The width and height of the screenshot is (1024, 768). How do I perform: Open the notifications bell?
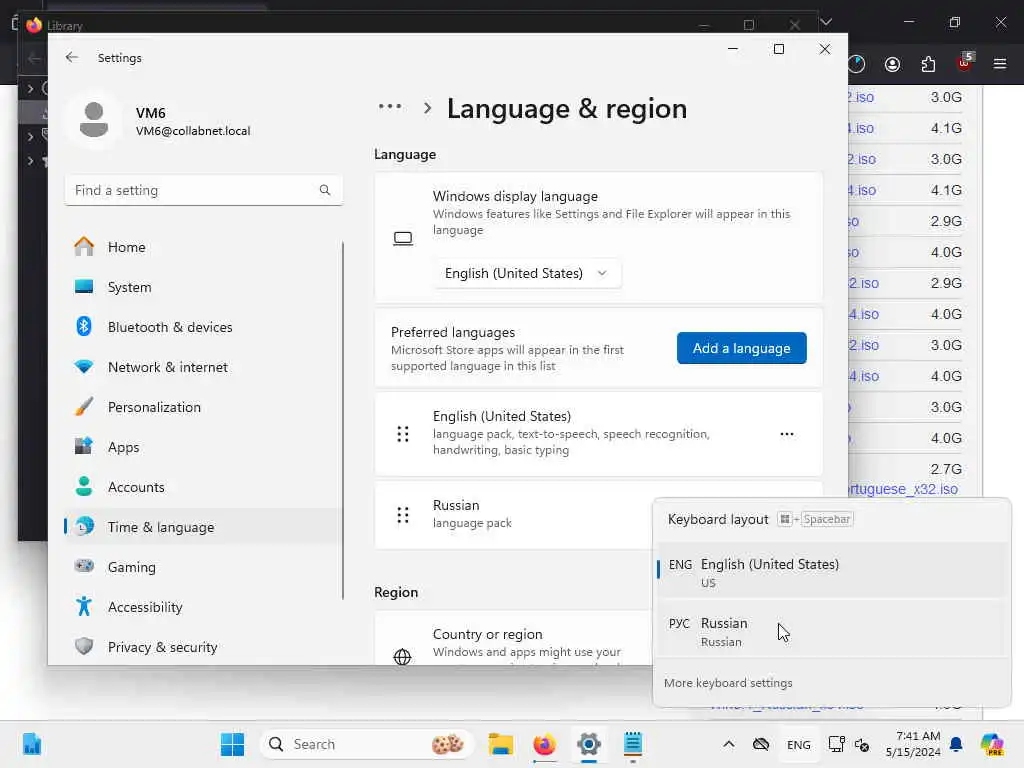[956, 744]
